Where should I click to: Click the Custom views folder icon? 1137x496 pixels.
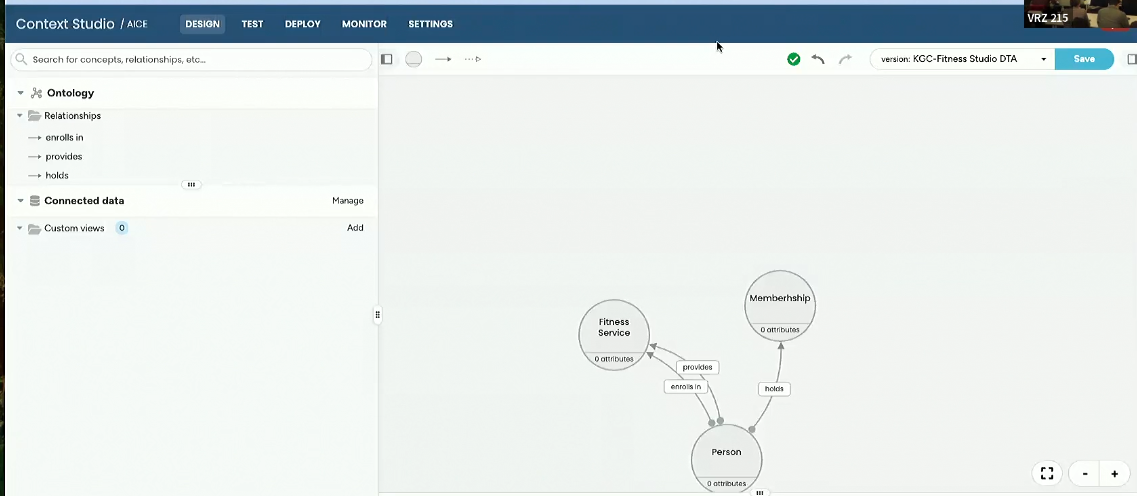pos(34,228)
